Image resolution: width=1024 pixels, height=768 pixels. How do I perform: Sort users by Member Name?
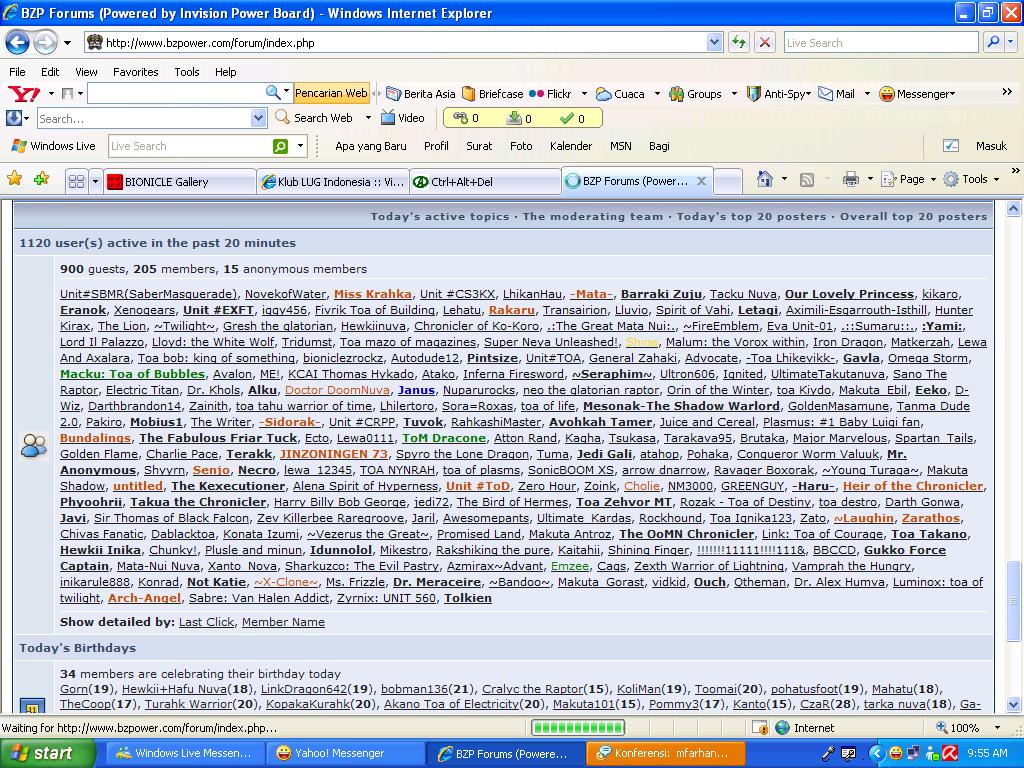point(283,622)
